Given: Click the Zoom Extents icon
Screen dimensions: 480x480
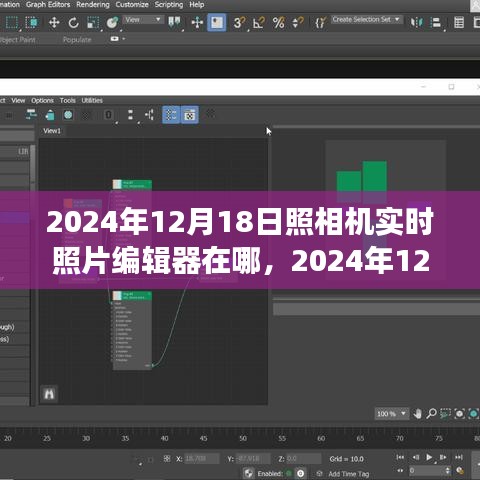Looking at the screenshot, I should point(460,414).
